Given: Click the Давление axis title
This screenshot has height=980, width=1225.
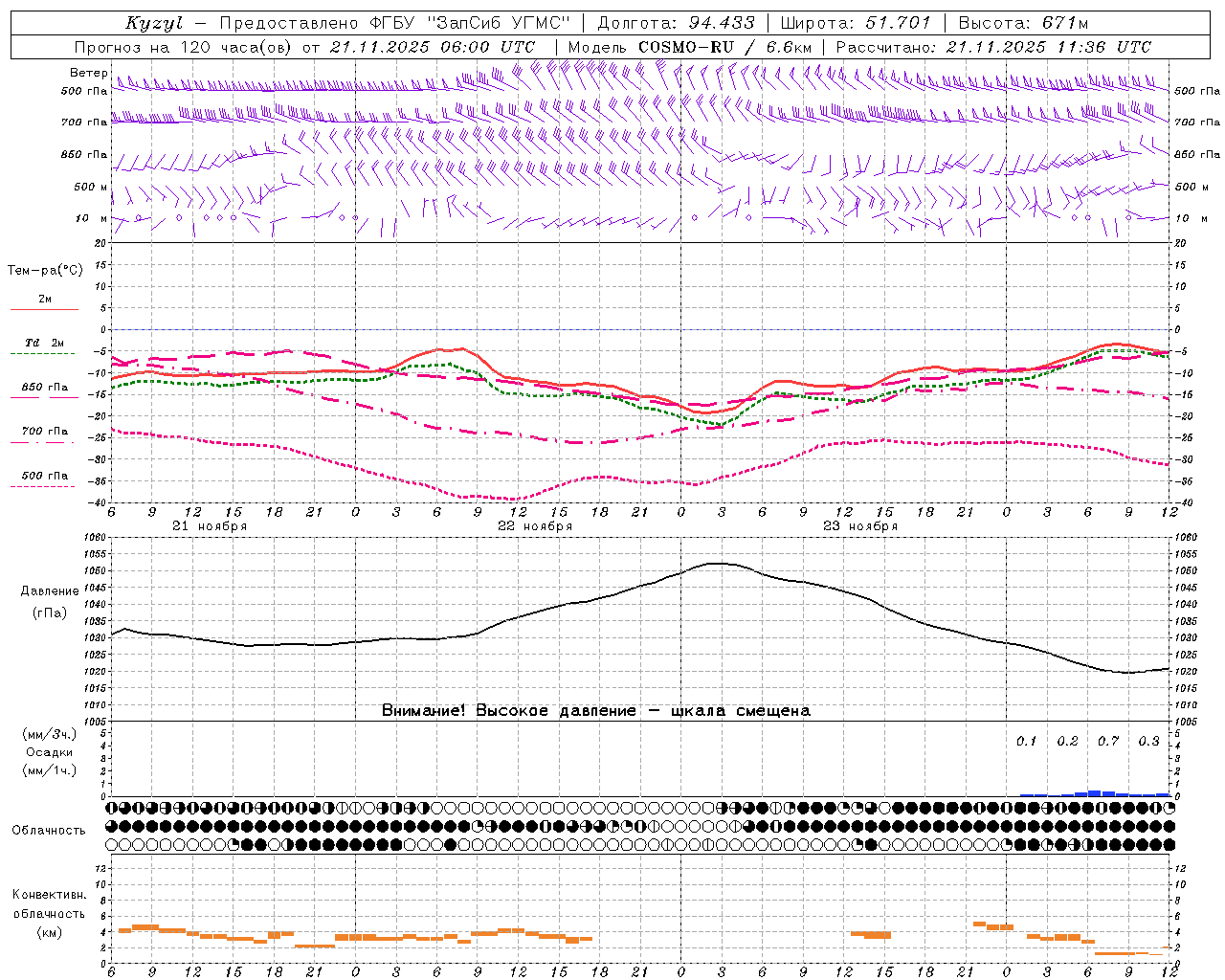Looking at the screenshot, I should [x=50, y=591].
